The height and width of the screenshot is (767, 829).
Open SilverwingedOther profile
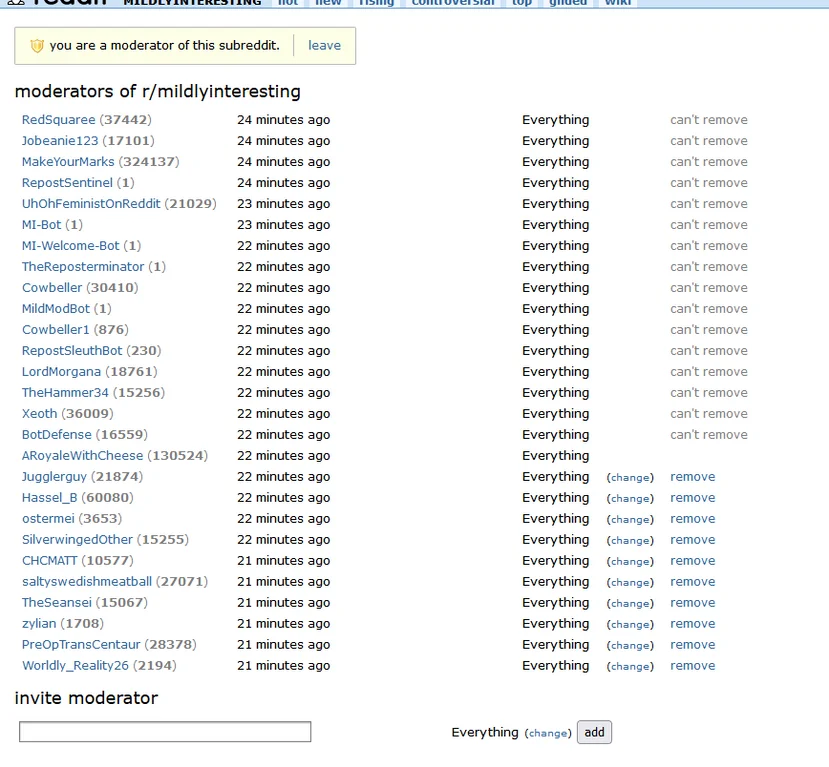[77, 540]
